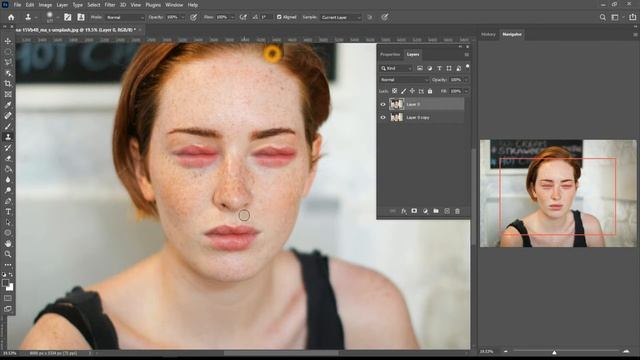
Task: Create a new layer
Action: 447,211
